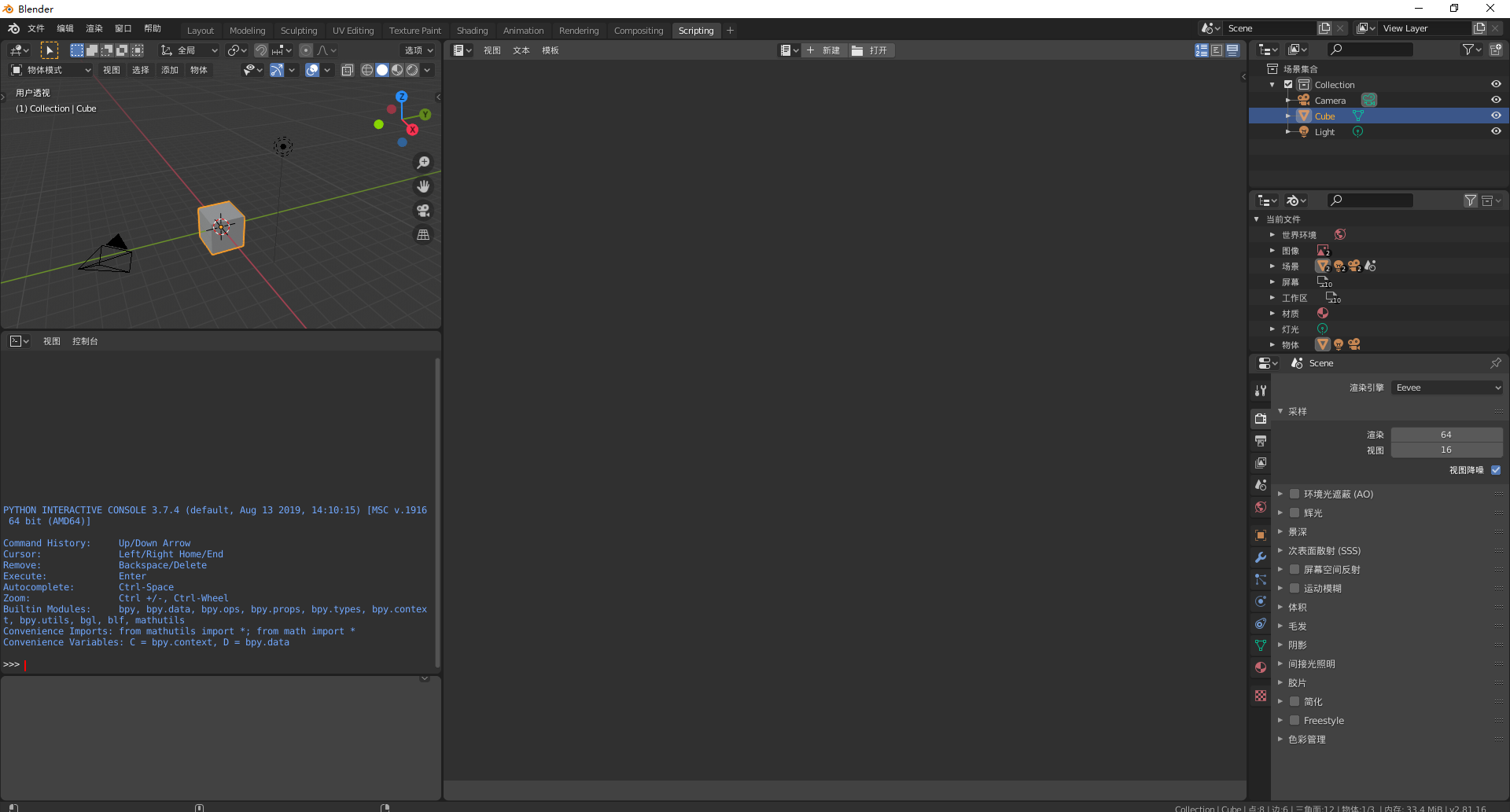The width and height of the screenshot is (1510, 812).
Task: Open the 渲染引擎 Eevee dropdown
Action: 1447,387
